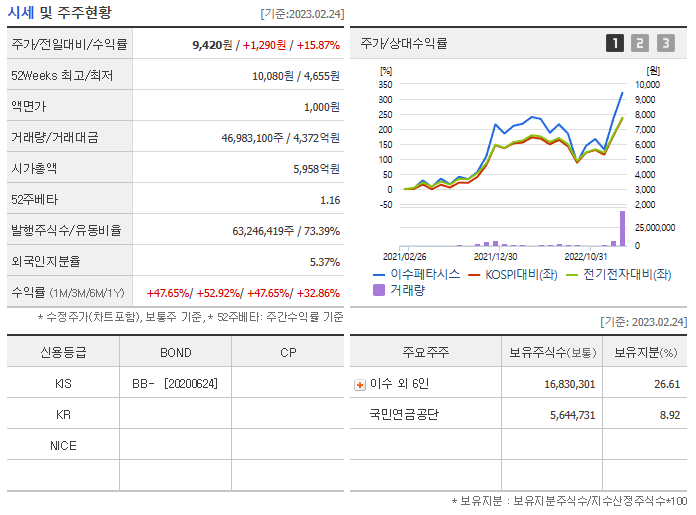Click the tall volume bar in the chart
696x515 pixels.
coord(622,228)
